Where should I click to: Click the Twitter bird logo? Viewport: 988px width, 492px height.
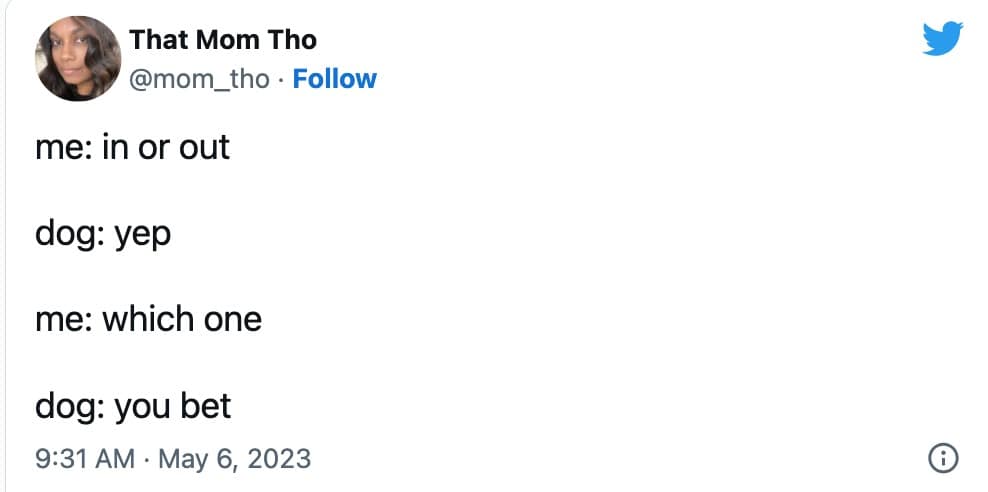[941, 39]
